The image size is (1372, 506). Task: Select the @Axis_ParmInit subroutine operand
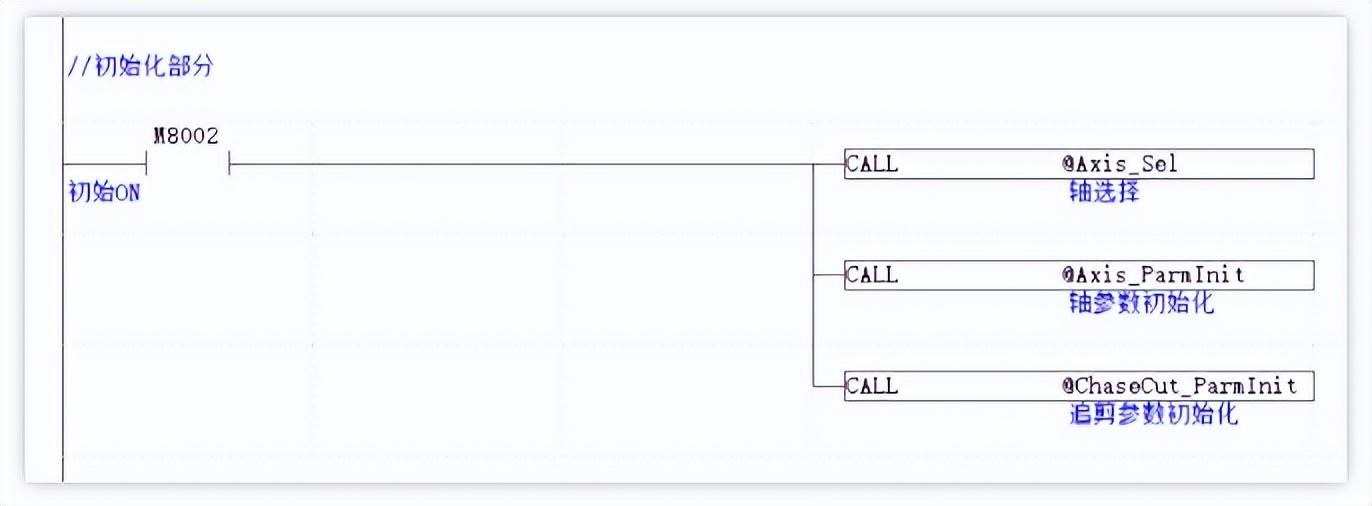[x=1153, y=275]
